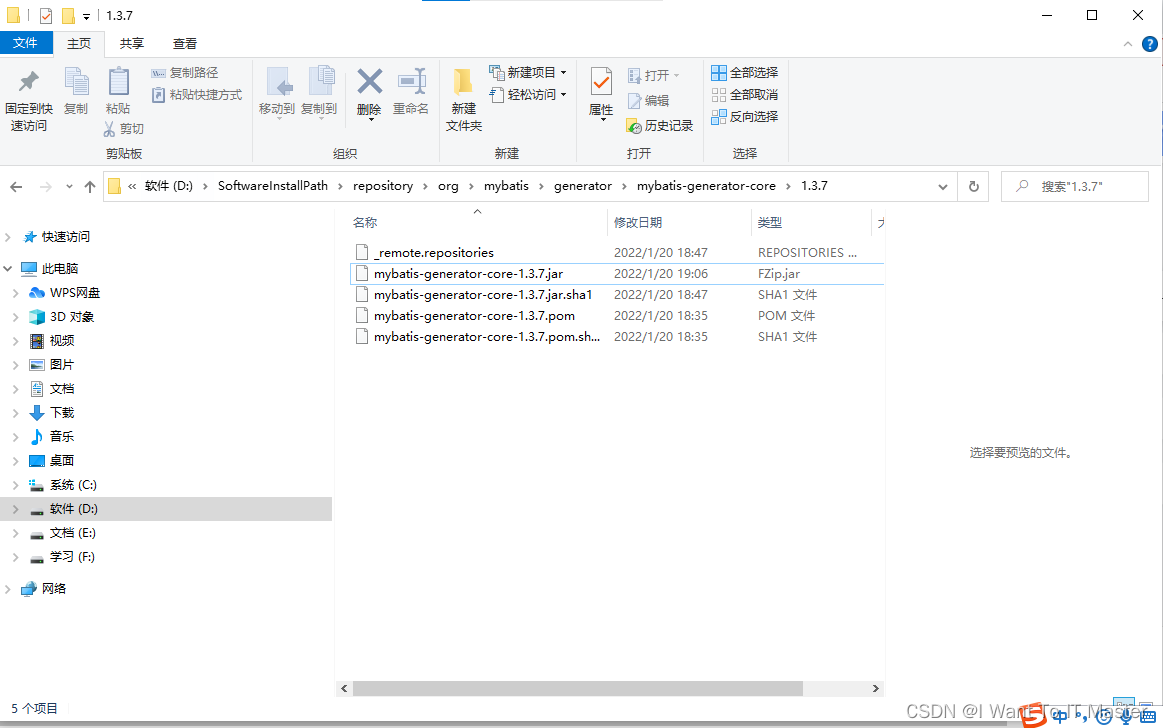Open Move to (移动到) menu
1163x728 pixels.
[x=277, y=92]
